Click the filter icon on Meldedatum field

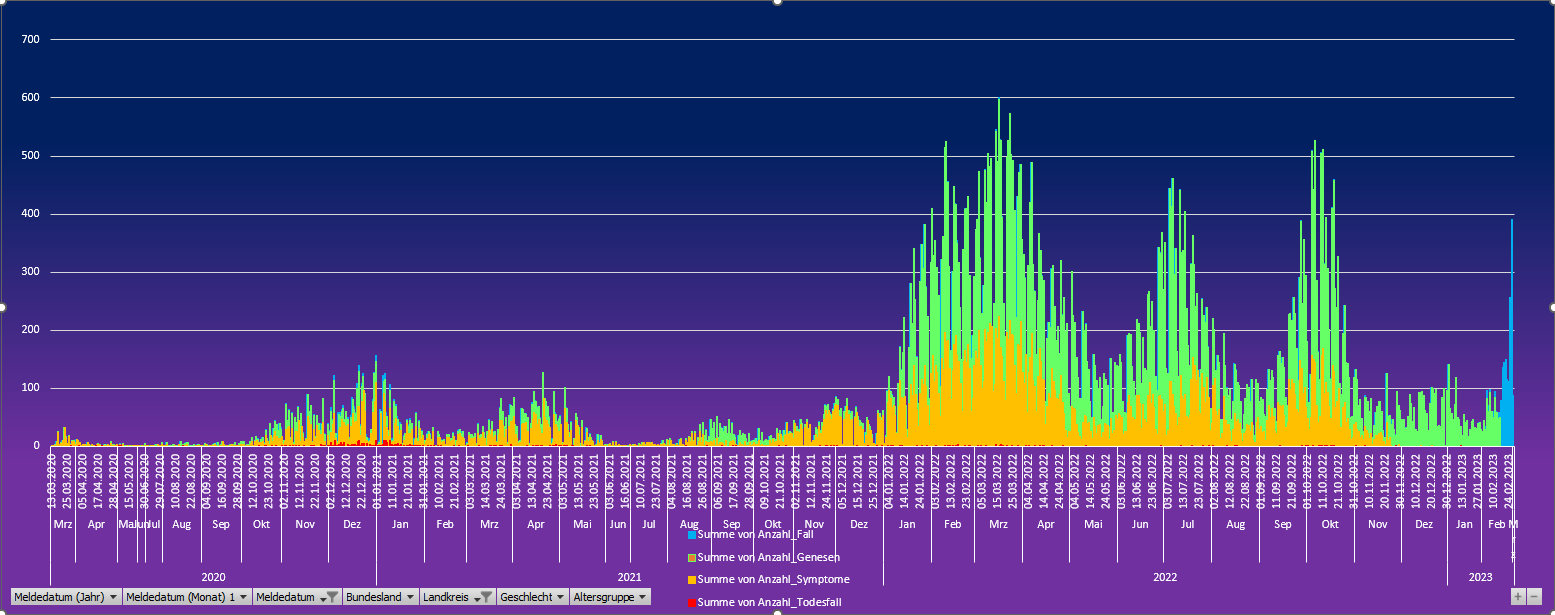click(x=329, y=597)
